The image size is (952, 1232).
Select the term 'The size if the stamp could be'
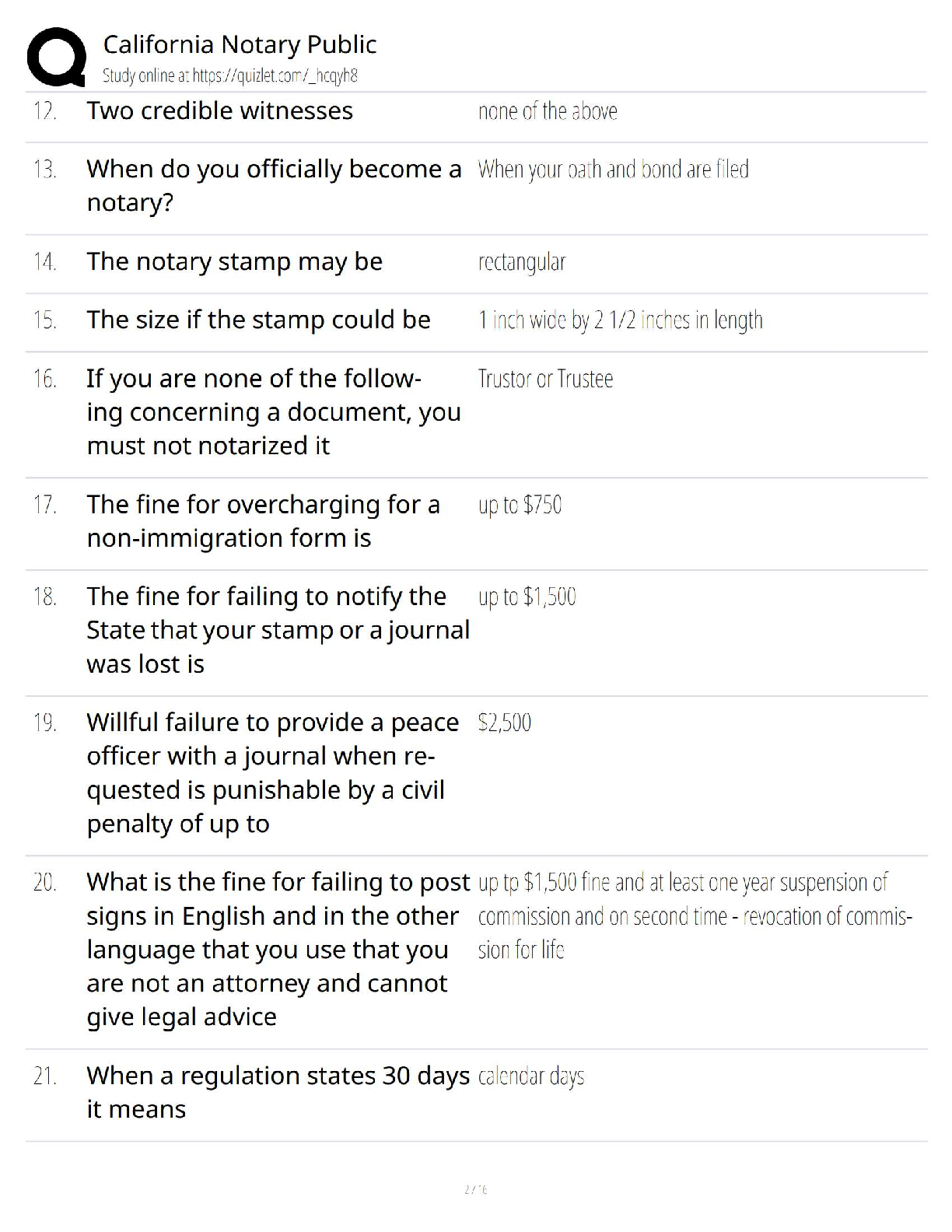click(x=258, y=320)
